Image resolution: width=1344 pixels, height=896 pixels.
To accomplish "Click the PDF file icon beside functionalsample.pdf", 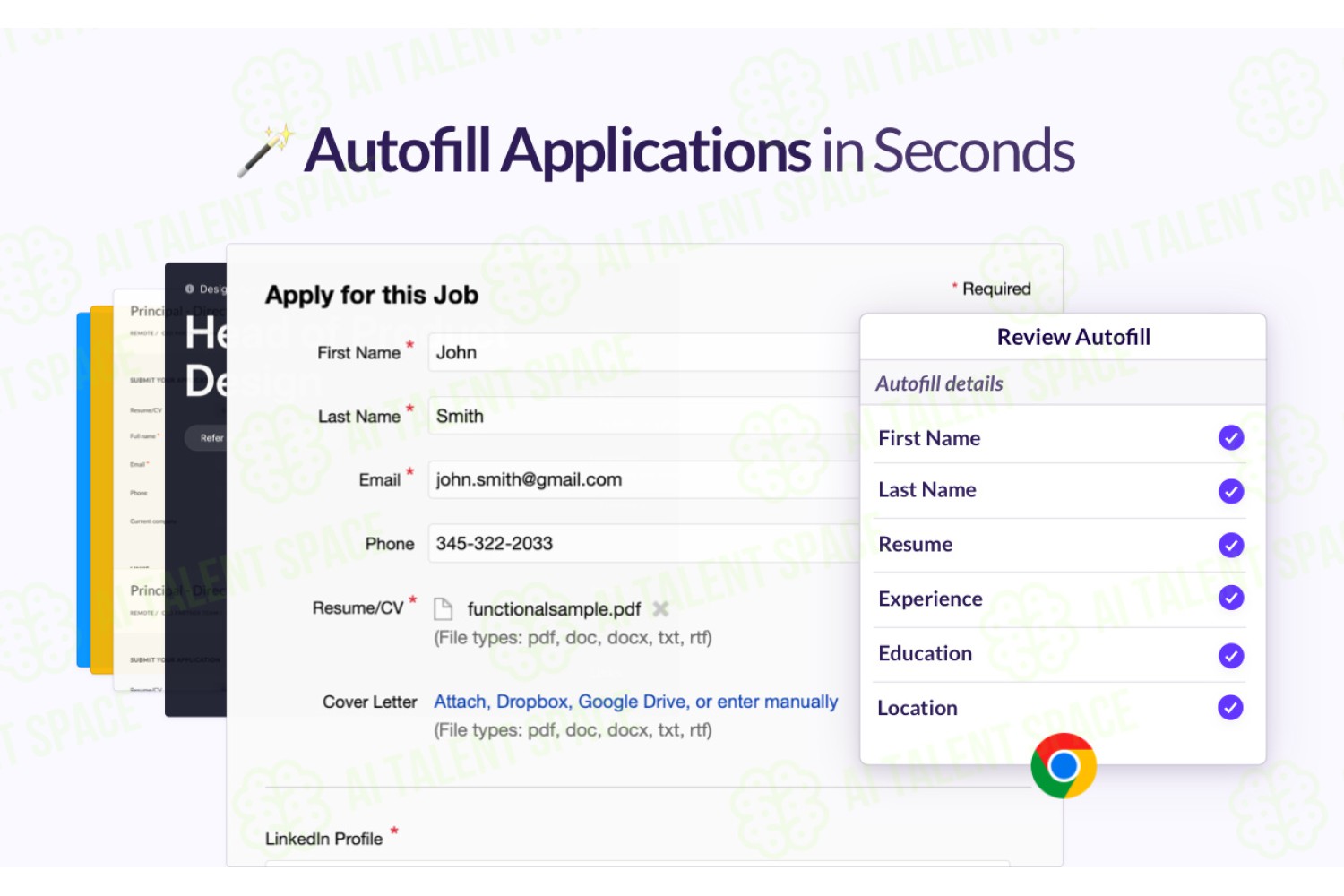I will (444, 609).
